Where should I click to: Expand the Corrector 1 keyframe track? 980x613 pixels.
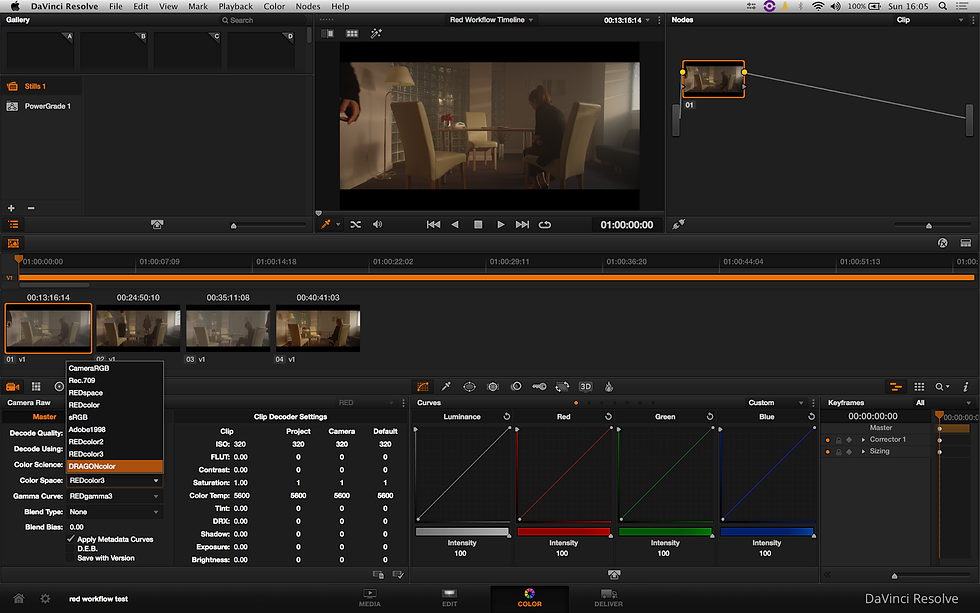pos(864,440)
